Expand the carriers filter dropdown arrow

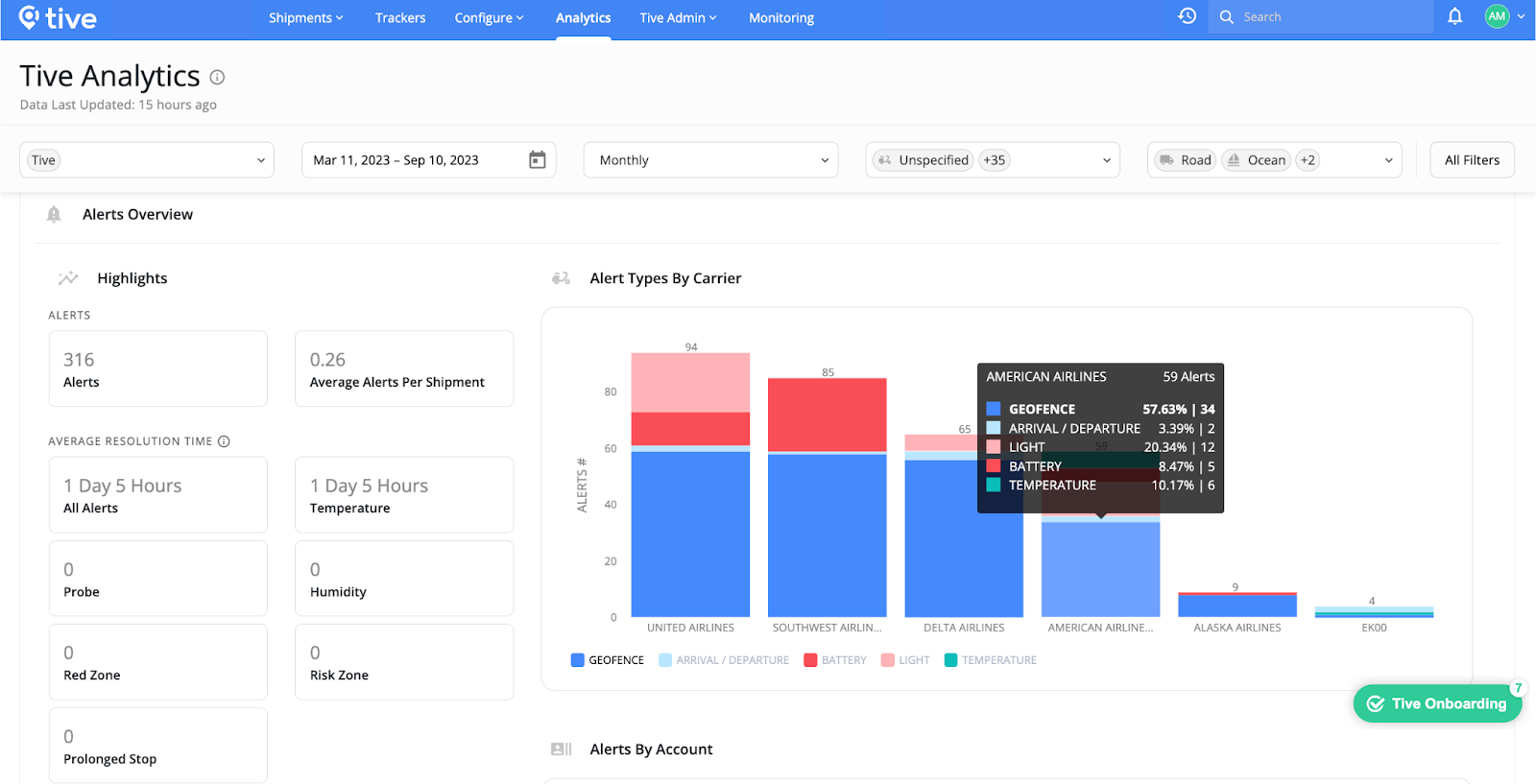(x=1107, y=160)
